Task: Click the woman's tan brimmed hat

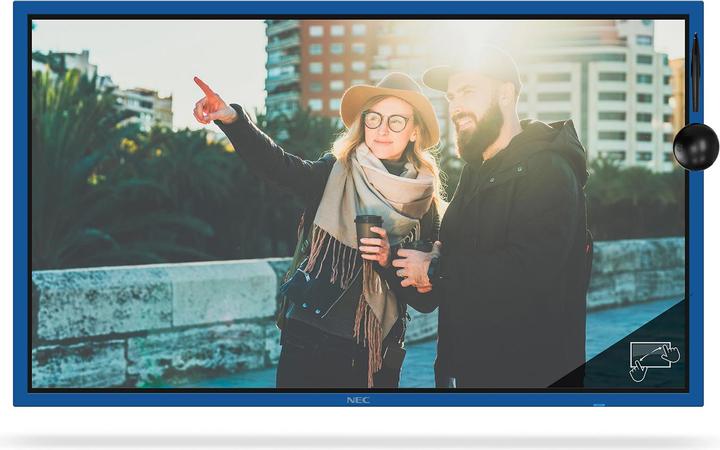Action: pyautogui.click(x=388, y=96)
